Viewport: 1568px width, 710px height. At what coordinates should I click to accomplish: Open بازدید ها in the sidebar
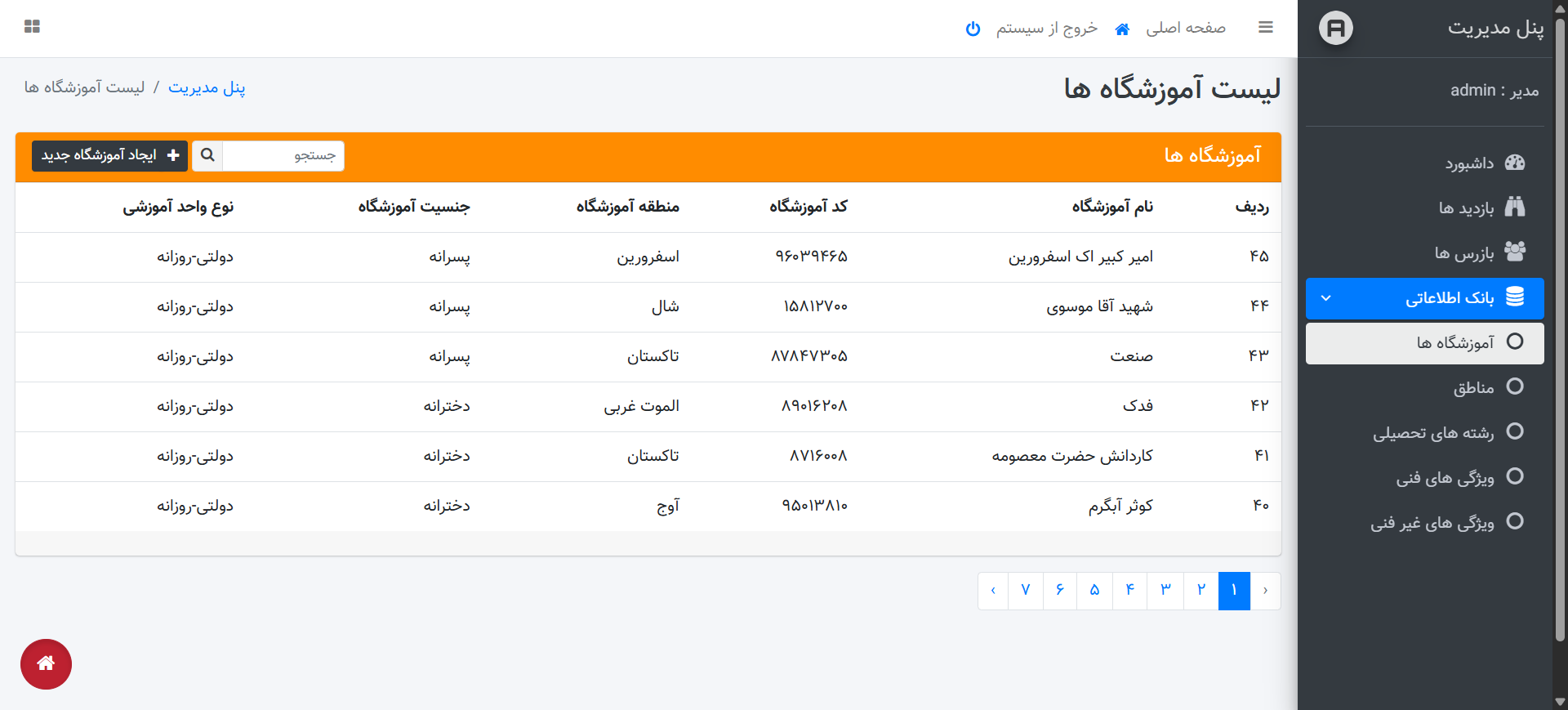point(1466,208)
